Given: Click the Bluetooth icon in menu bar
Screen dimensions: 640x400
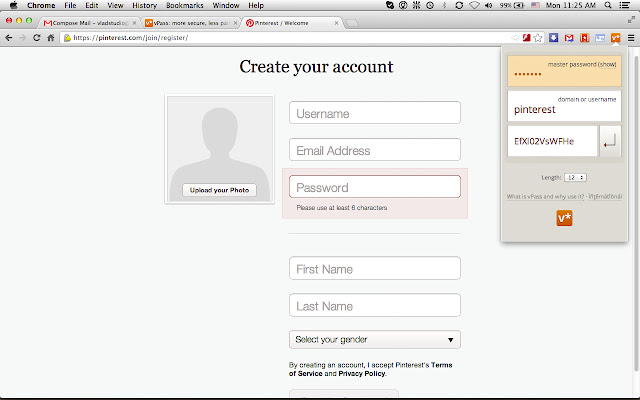Looking at the screenshot, I should pyautogui.click(x=444, y=5).
